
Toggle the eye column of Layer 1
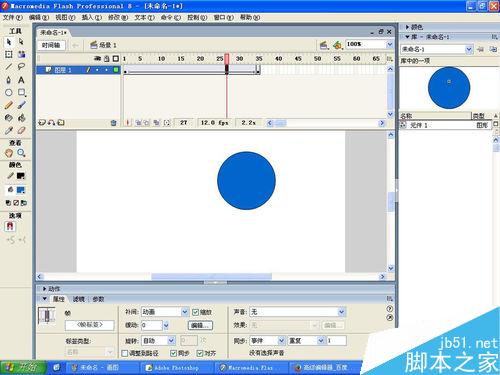tap(97, 70)
